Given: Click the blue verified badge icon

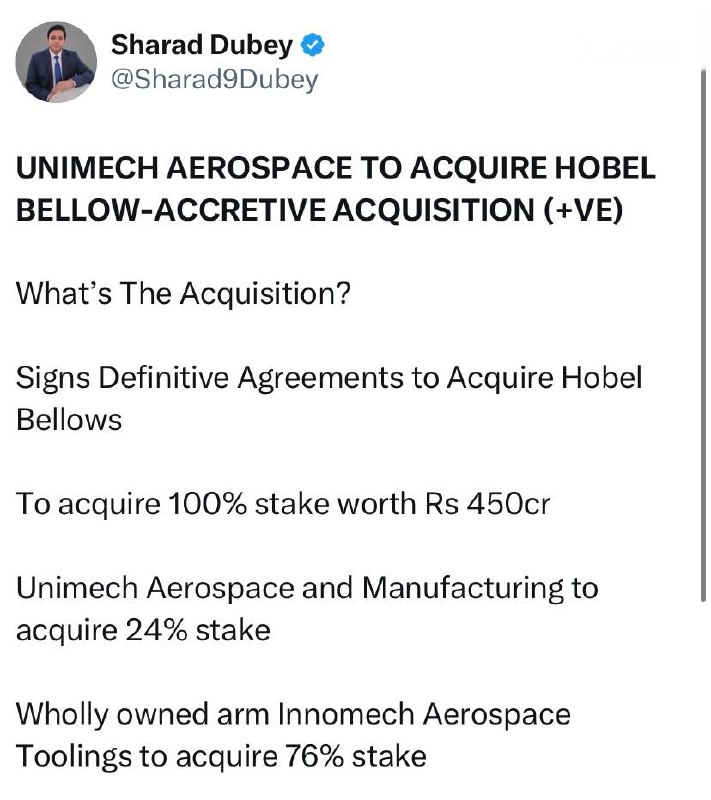Looking at the screenshot, I should (313, 45).
